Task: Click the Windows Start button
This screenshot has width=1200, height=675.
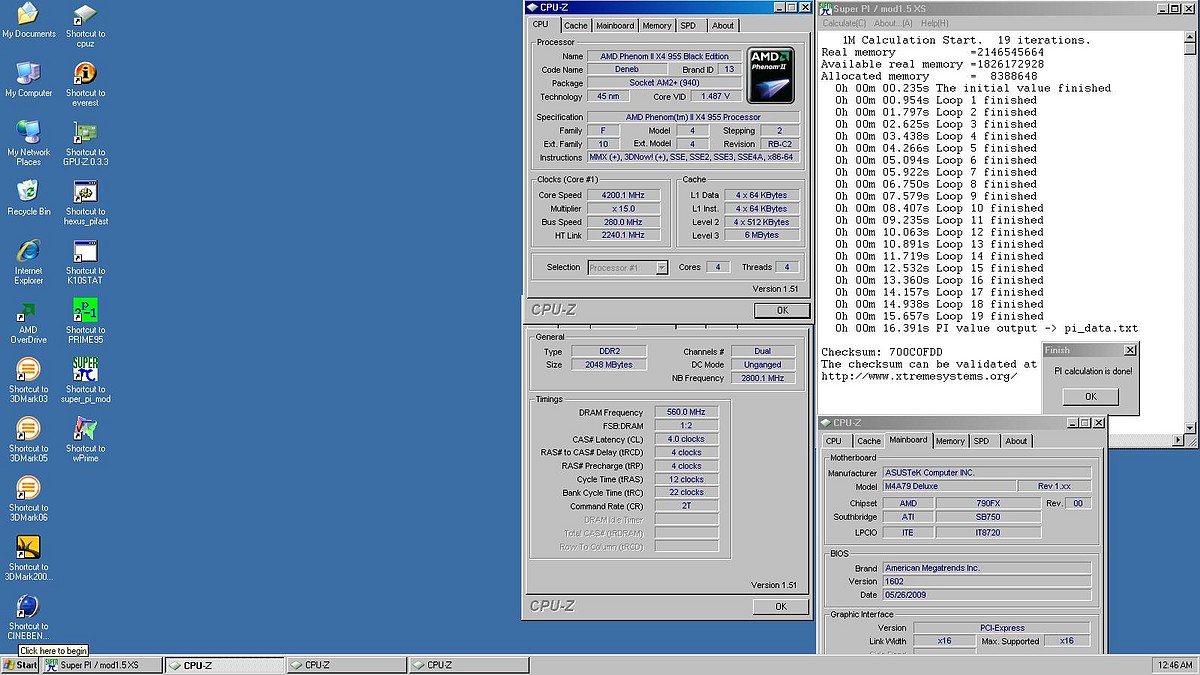Action: (x=20, y=665)
